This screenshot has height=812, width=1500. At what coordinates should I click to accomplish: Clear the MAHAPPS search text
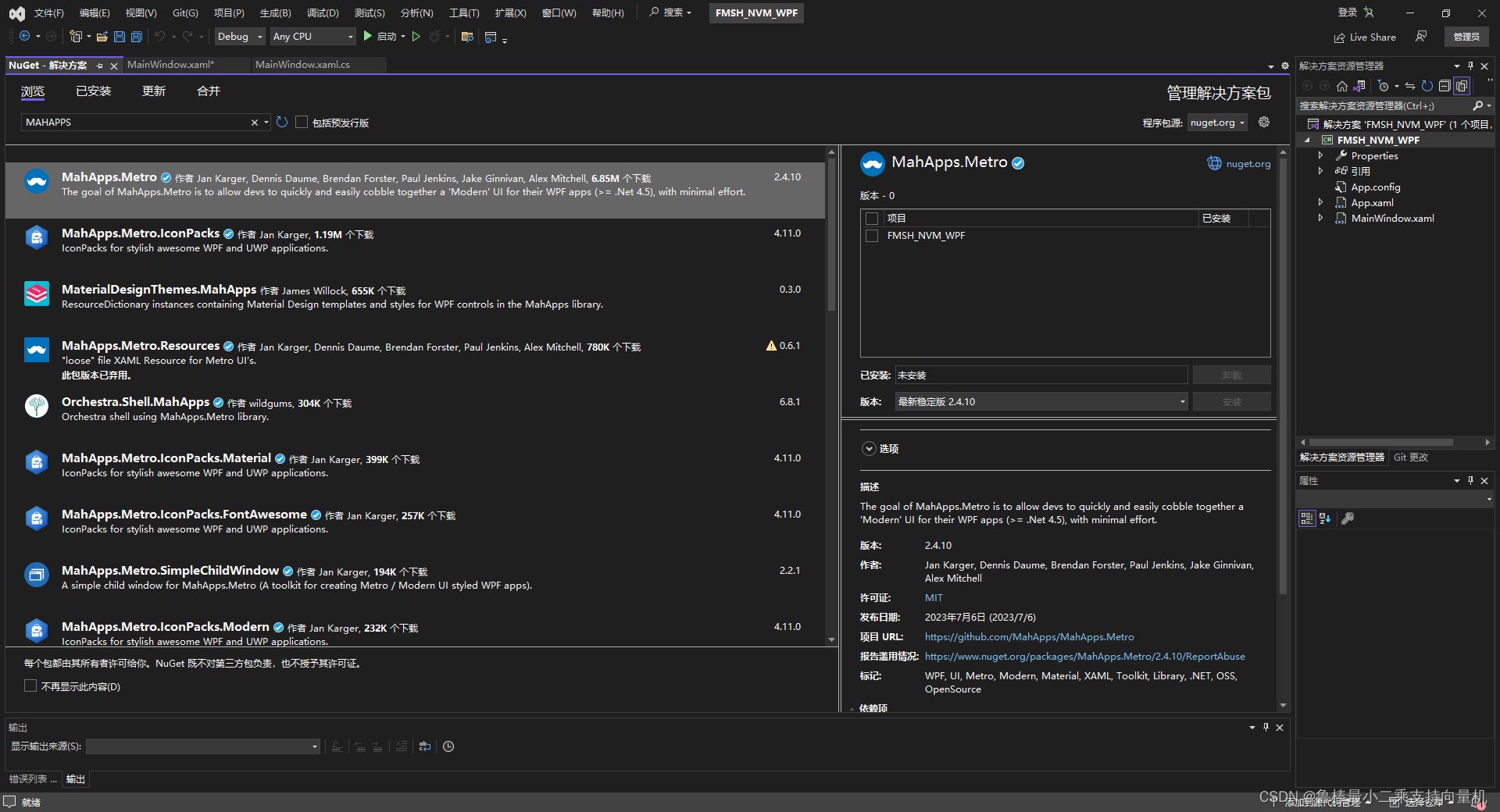pyautogui.click(x=254, y=123)
